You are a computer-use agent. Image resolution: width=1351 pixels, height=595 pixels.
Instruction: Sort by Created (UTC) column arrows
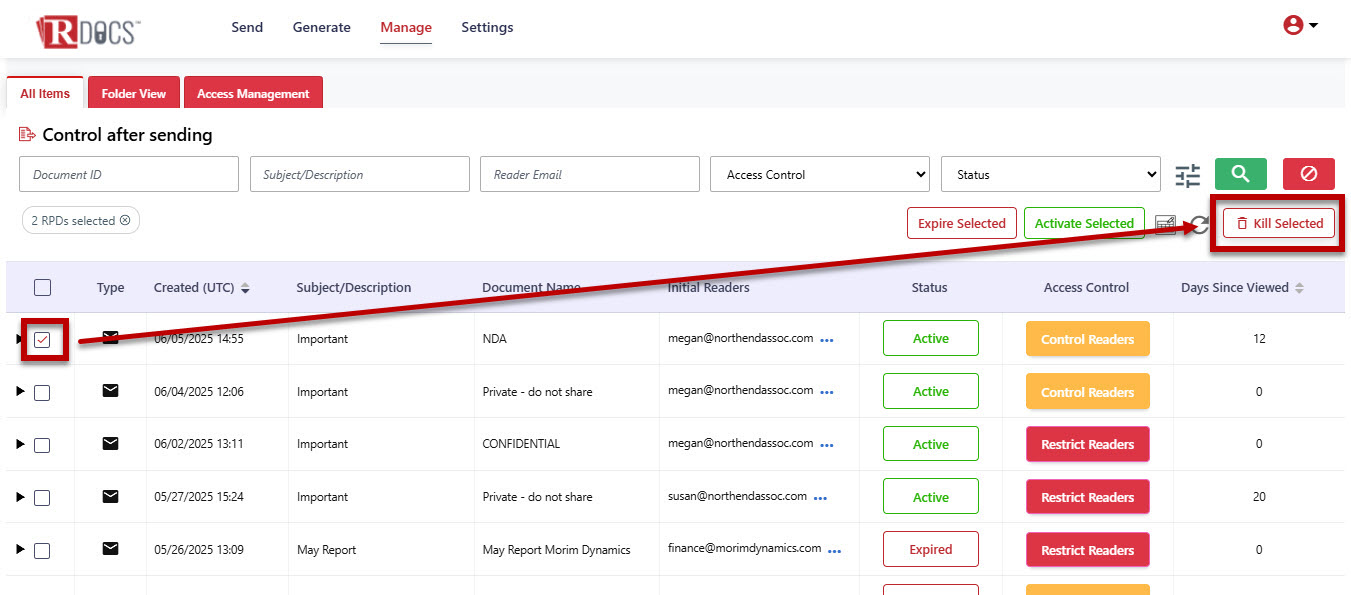(245, 288)
